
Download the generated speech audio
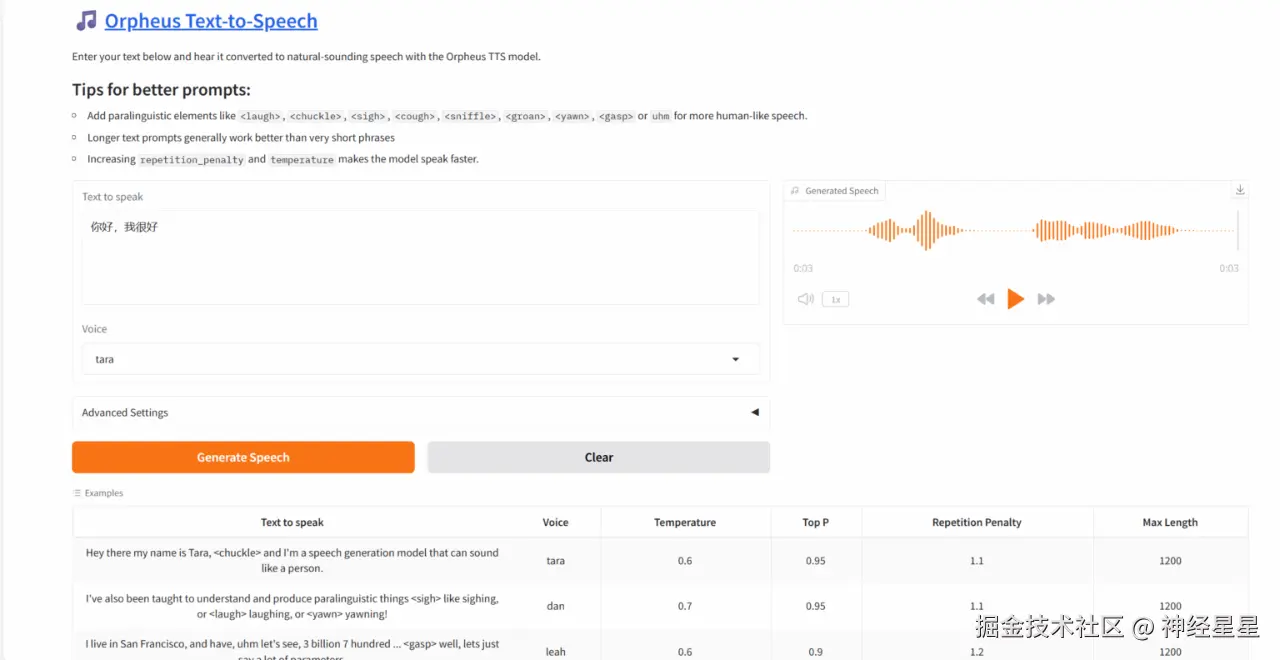[1240, 190]
